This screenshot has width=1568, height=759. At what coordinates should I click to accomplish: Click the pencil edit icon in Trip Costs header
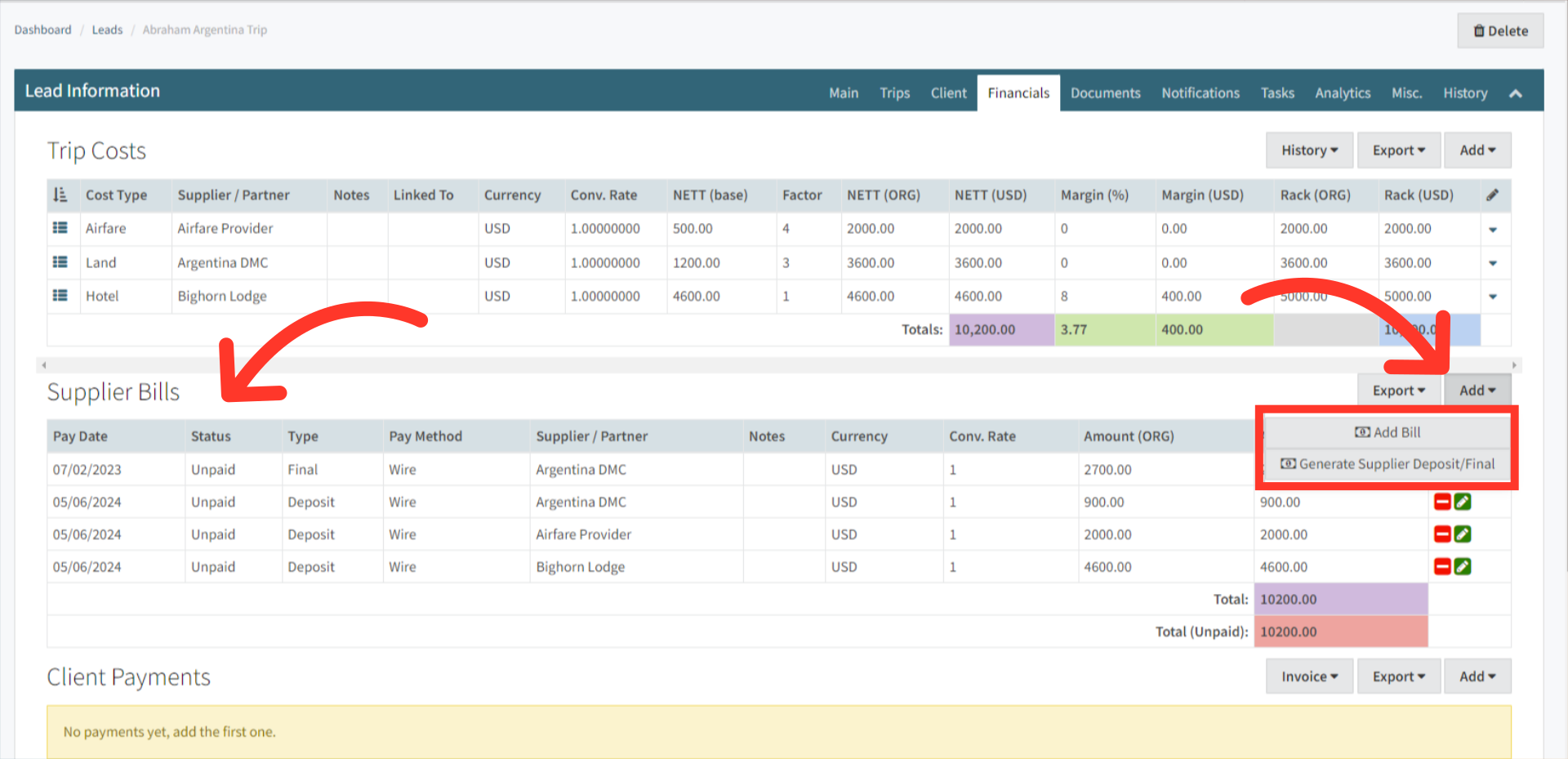(x=1494, y=195)
